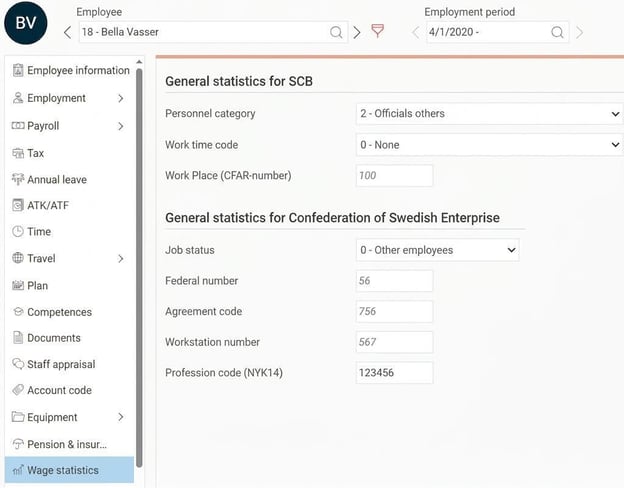Image resolution: width=624 pixels, height=488 pixels.
Task: Go to next employment period arrow
Action: pyautogui.click(x=580, y=32)
